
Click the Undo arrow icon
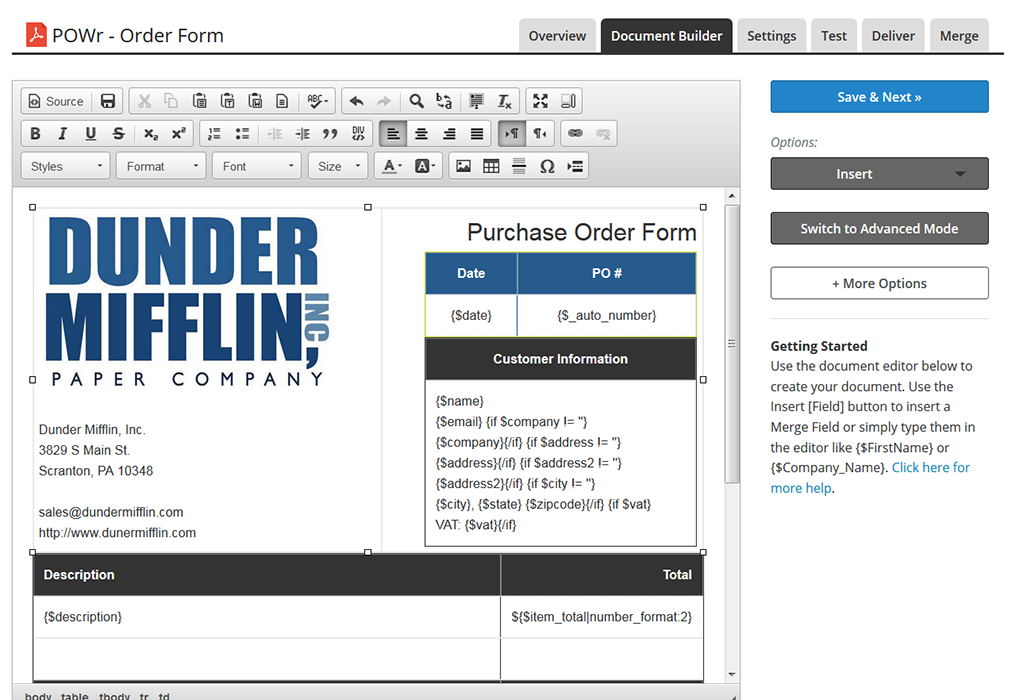tap(356, 101)
